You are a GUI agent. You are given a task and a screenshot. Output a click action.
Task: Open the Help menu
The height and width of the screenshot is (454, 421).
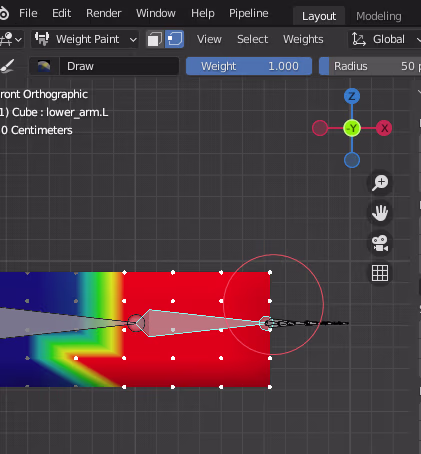(x=203, y=13)
